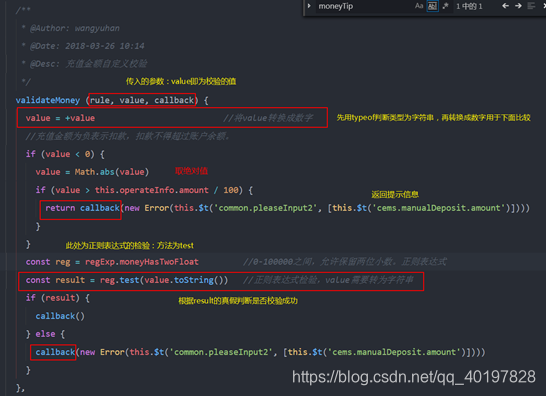Click the 'callback()' call line
546x396 pixels.
(x=60, y=316)
